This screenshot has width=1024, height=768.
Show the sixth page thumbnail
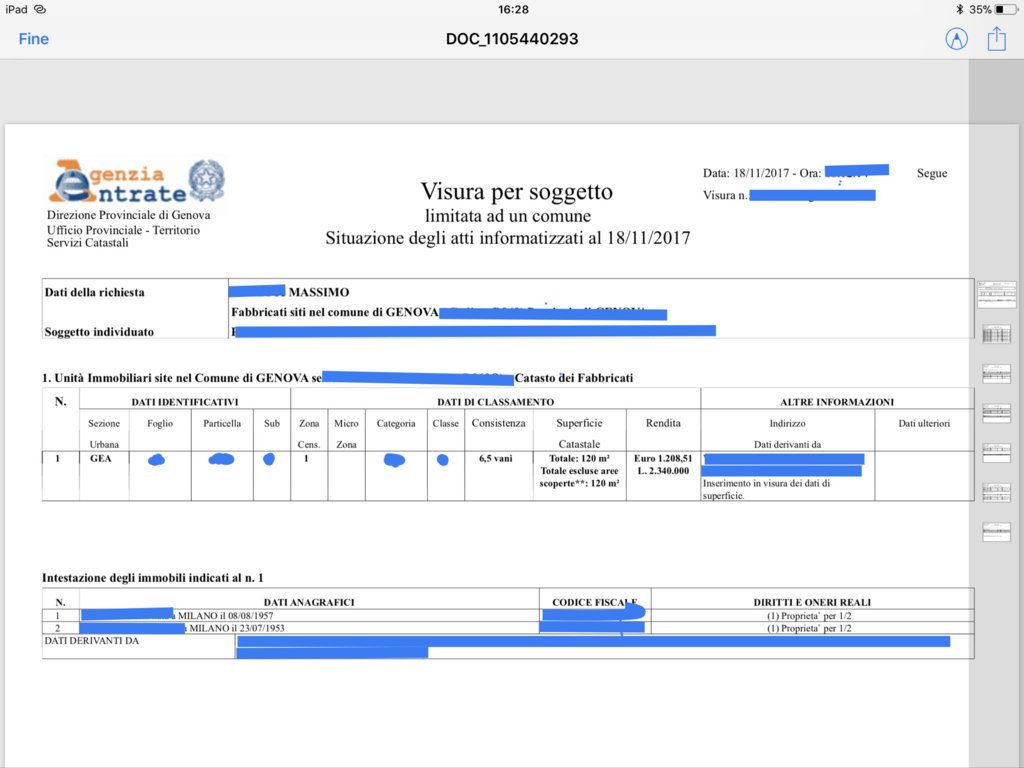coord(996,492)
